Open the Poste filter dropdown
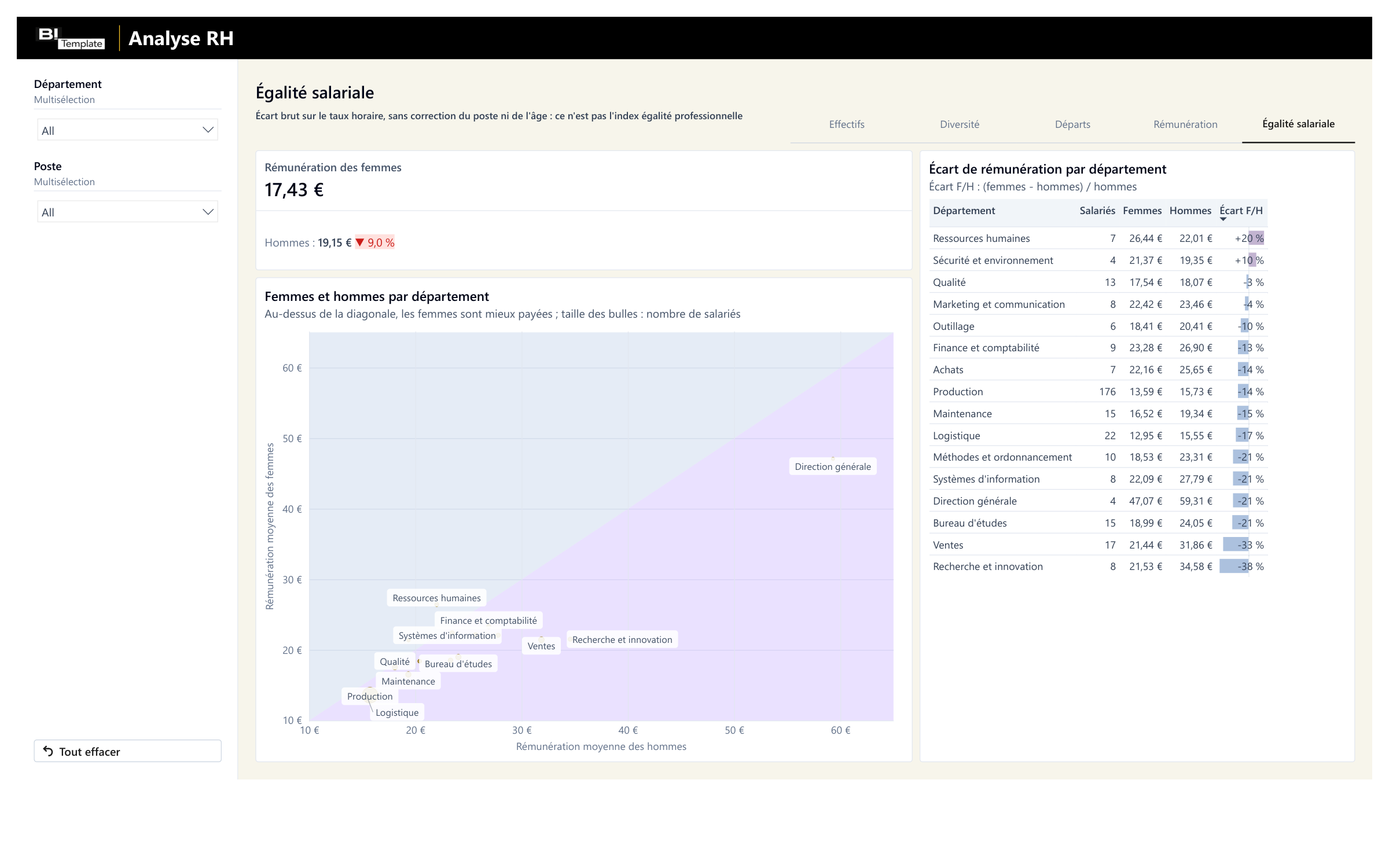This screenshot has width=1389, height=868. coord(127,212)
